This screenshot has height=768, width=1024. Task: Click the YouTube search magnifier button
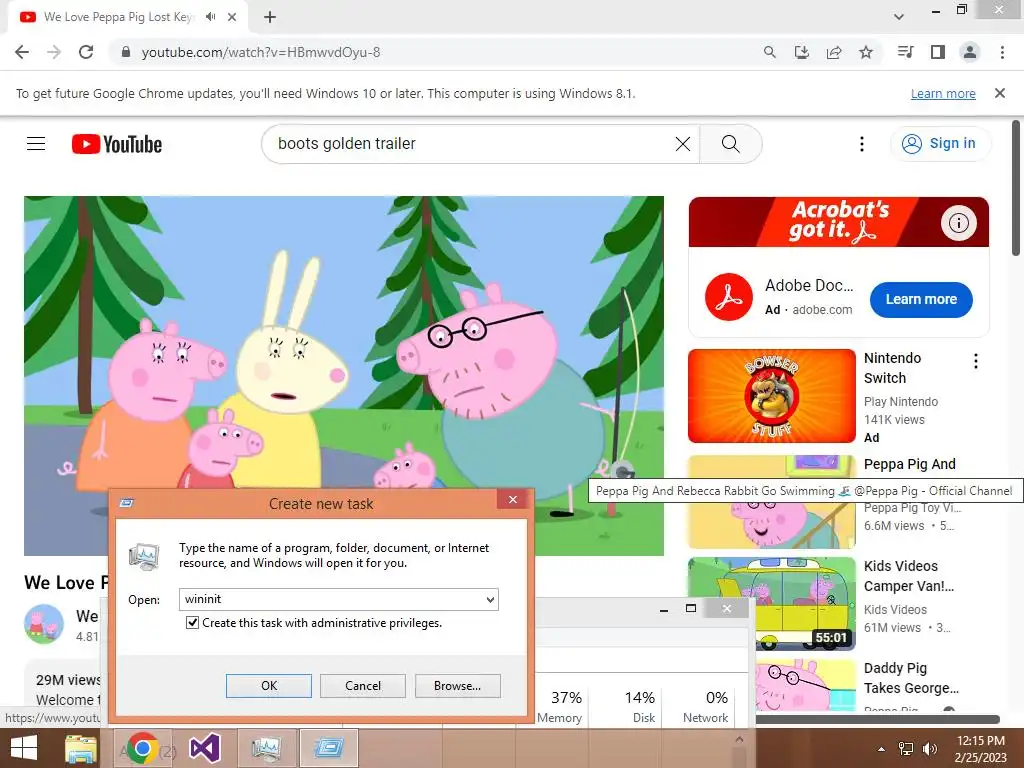coord(731,144)
